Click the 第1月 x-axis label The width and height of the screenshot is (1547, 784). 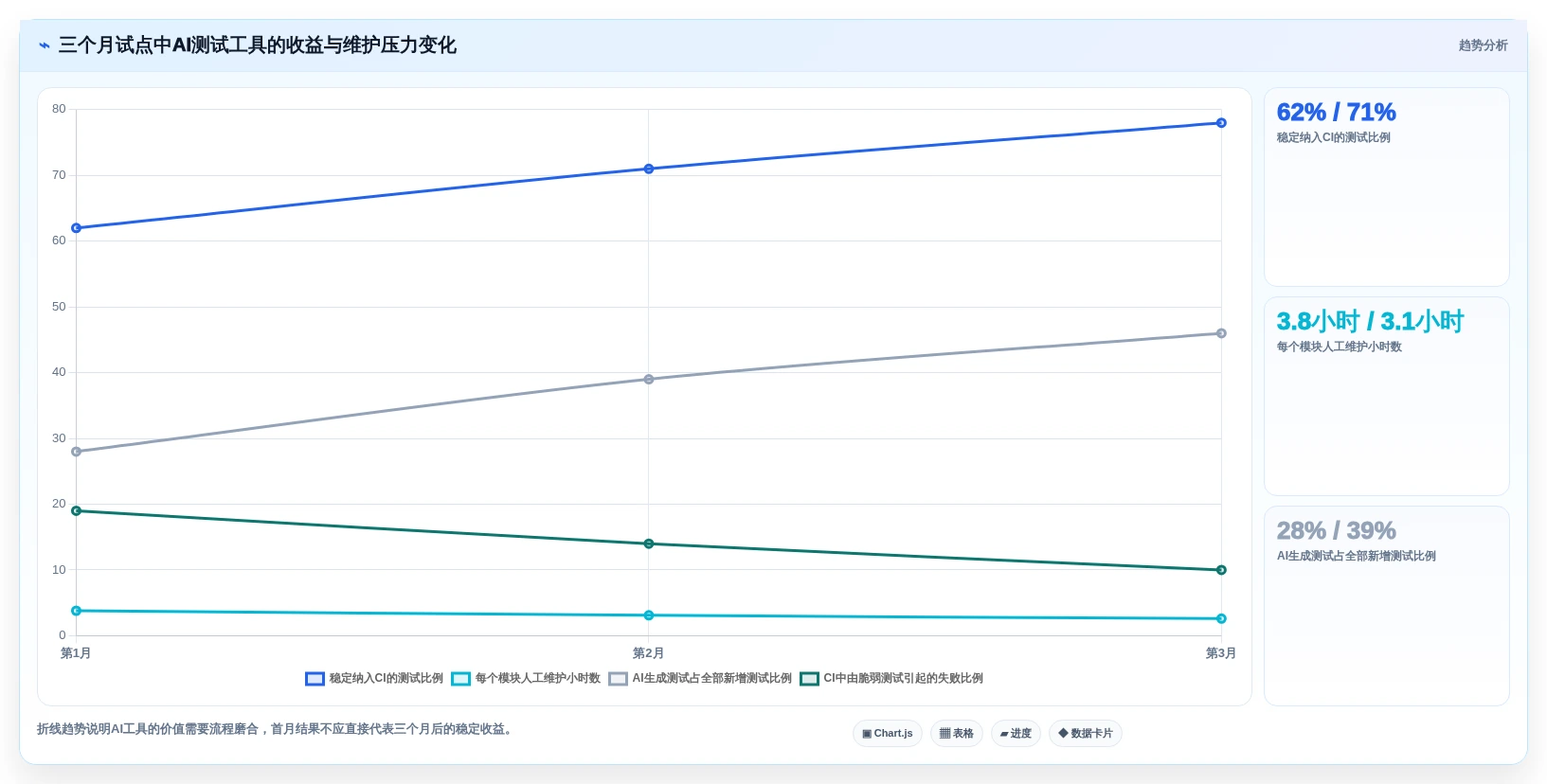(76, 653)
